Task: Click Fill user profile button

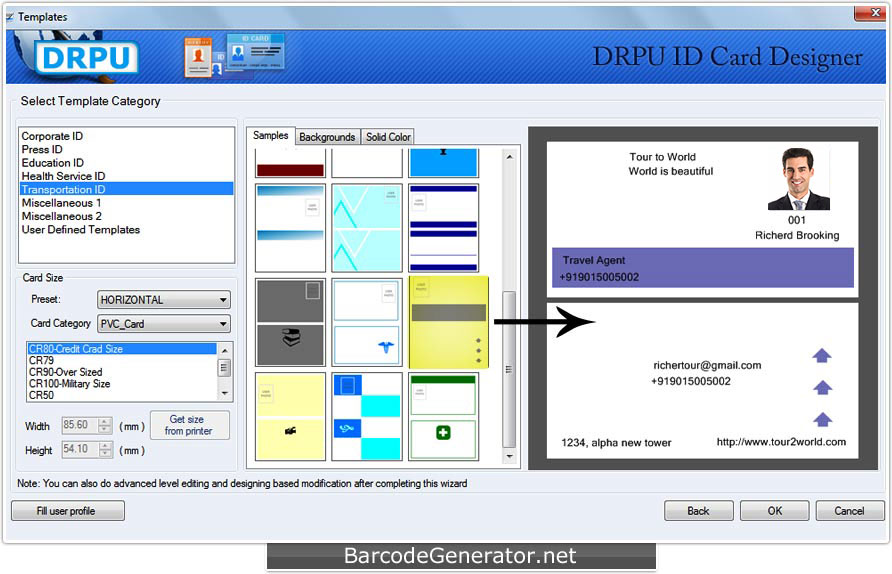Action: pos(68,511)
